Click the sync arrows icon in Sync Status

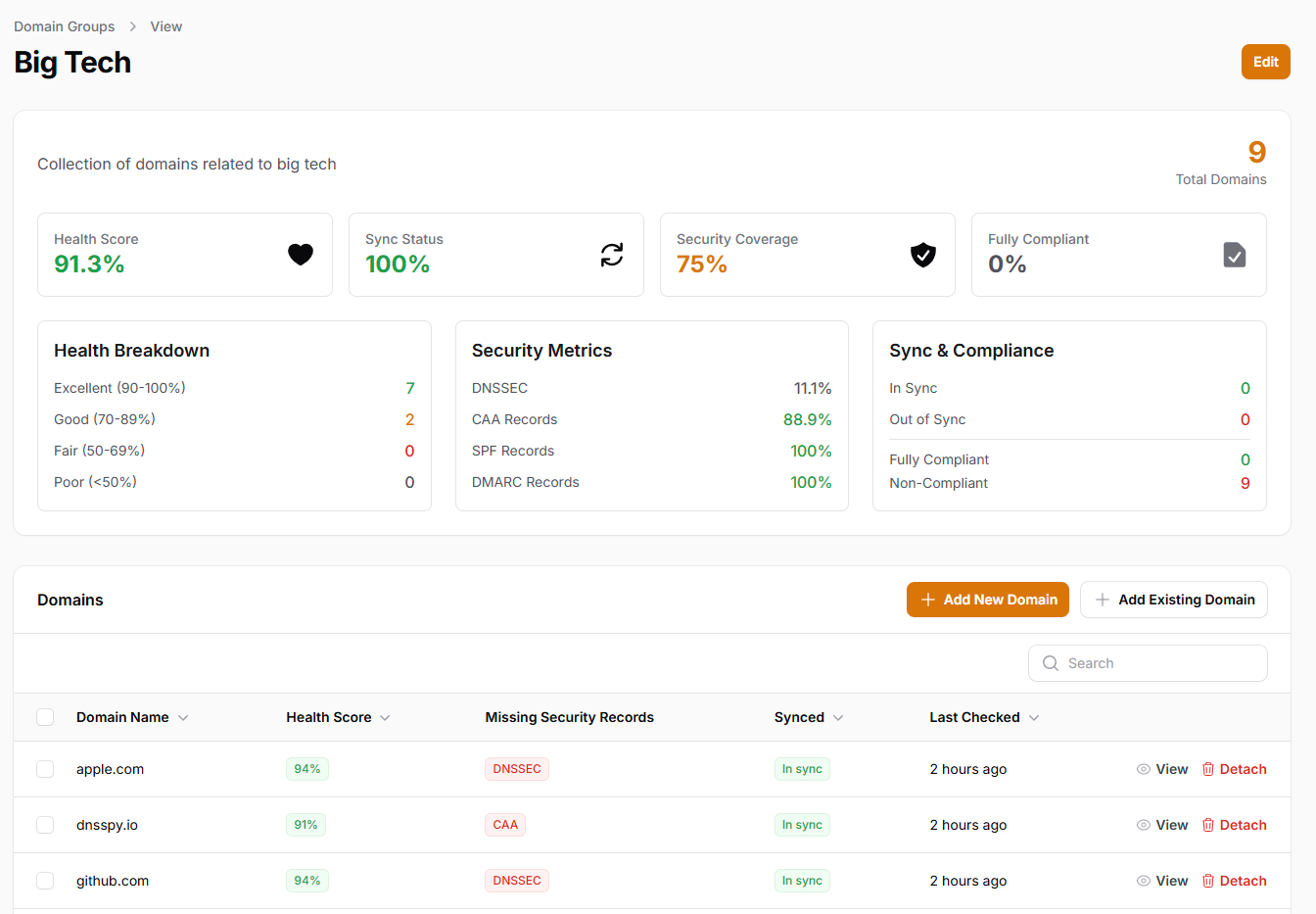(x=612, y=255)
